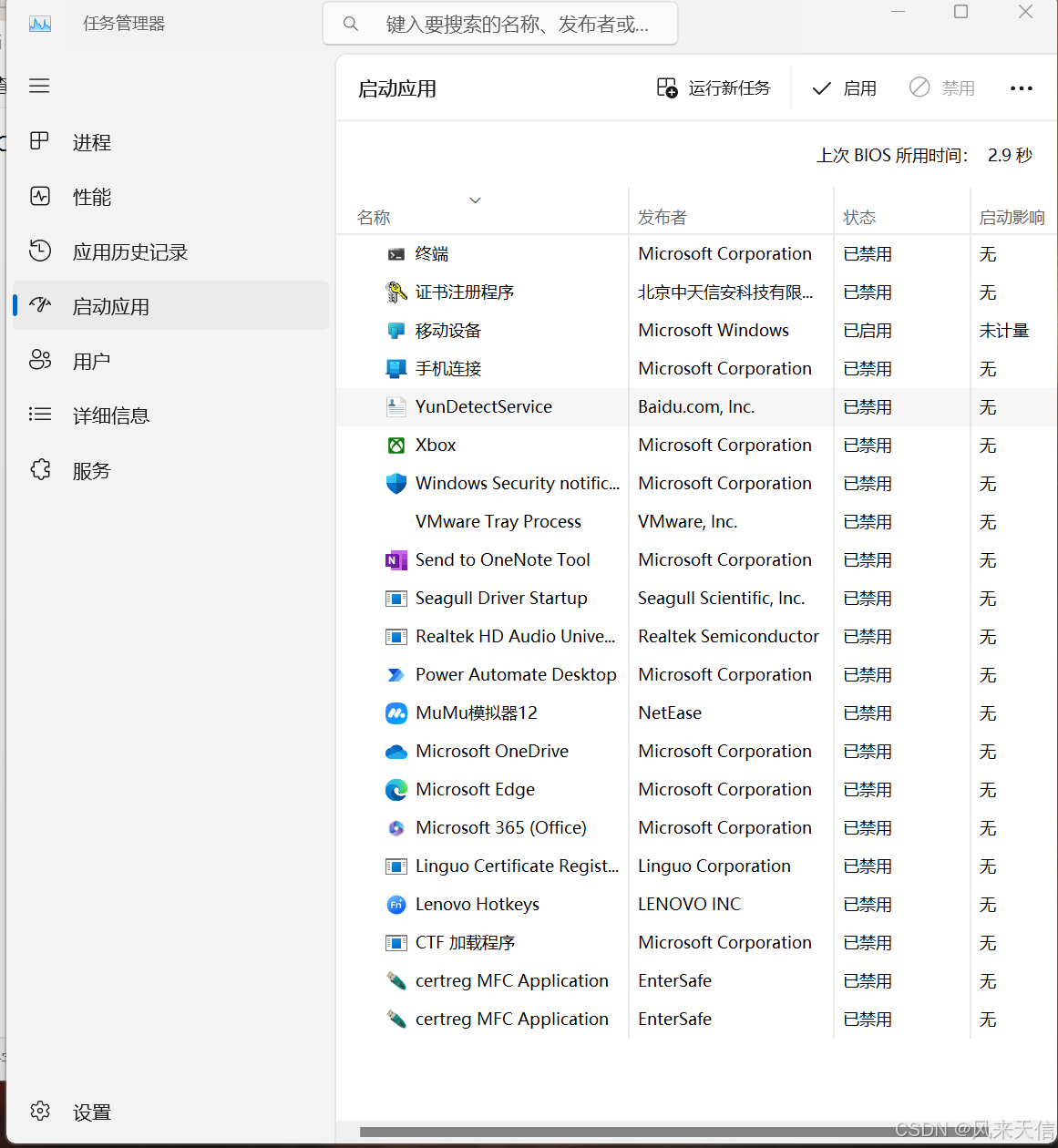Select Realtek HD Audio Universal row
The width and height of the screenshot is (1058, 1148).
click(696, 637)
